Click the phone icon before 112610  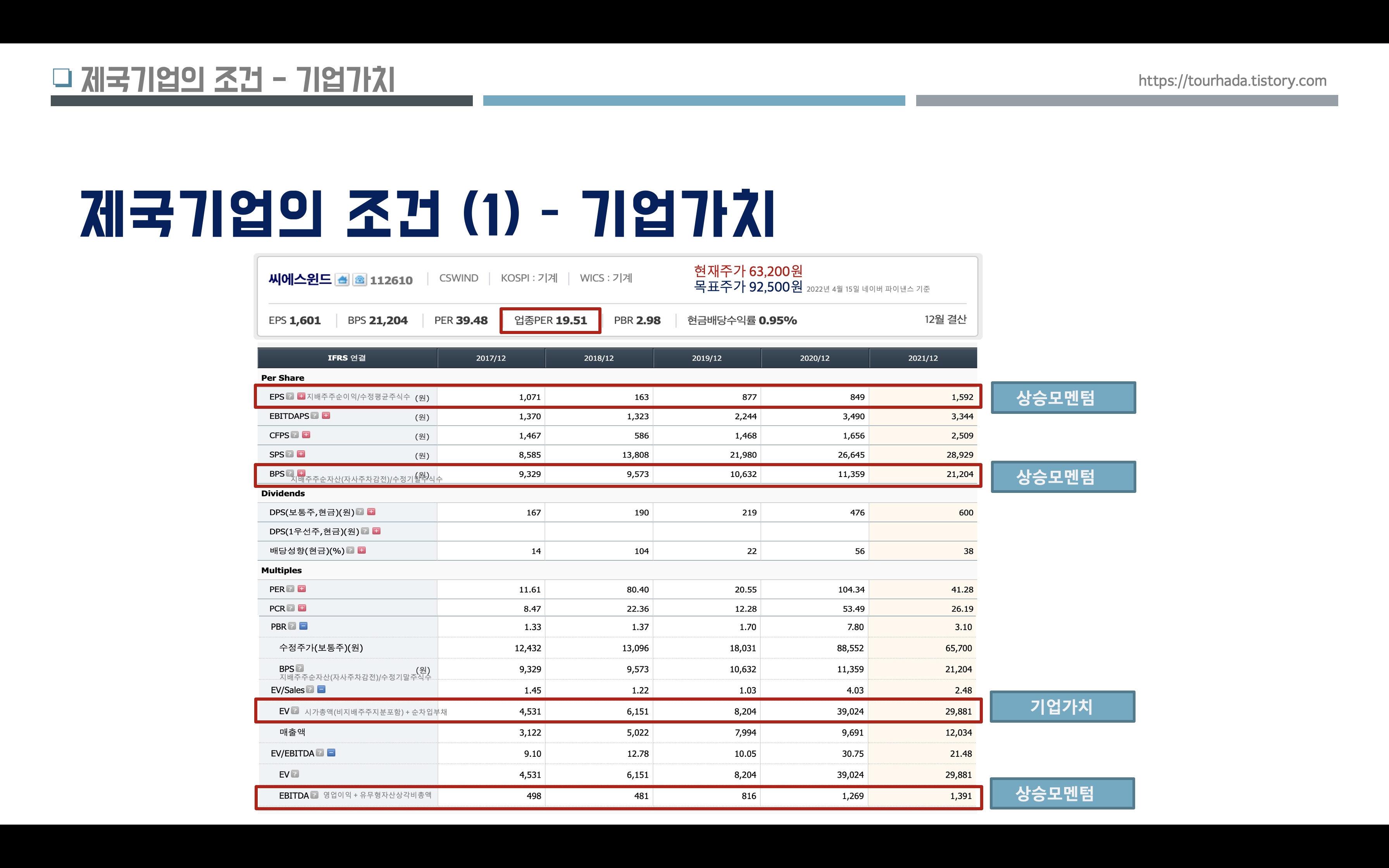pyautogui.click(x=360, y=279)
